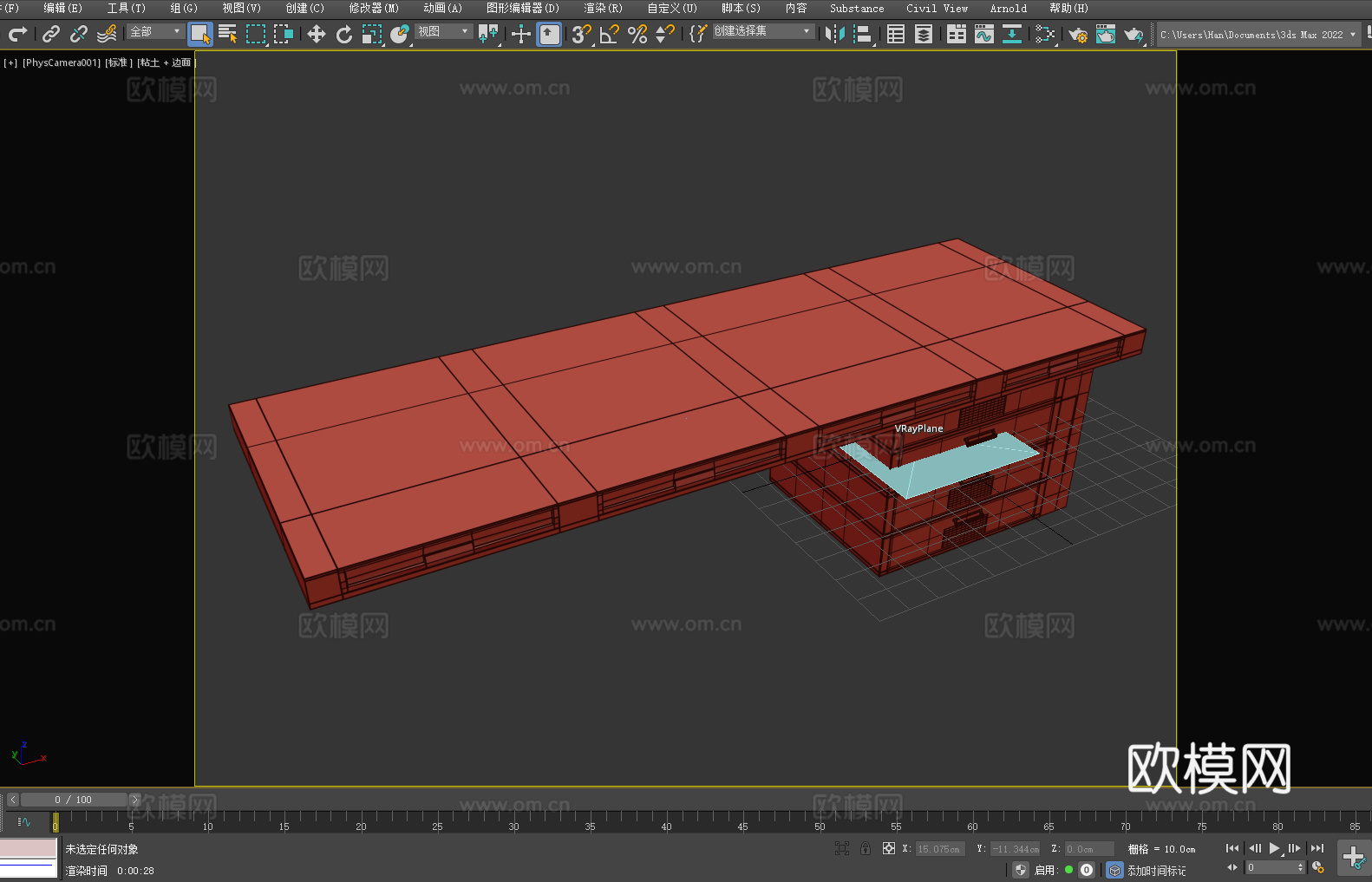
Task: Open the Curve Editor
Action: [x=984, y=34]
